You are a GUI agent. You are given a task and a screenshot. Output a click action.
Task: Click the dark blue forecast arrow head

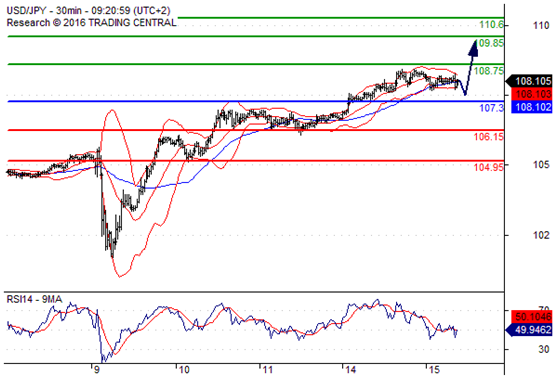pyautogui.click(x=473, y=48)
